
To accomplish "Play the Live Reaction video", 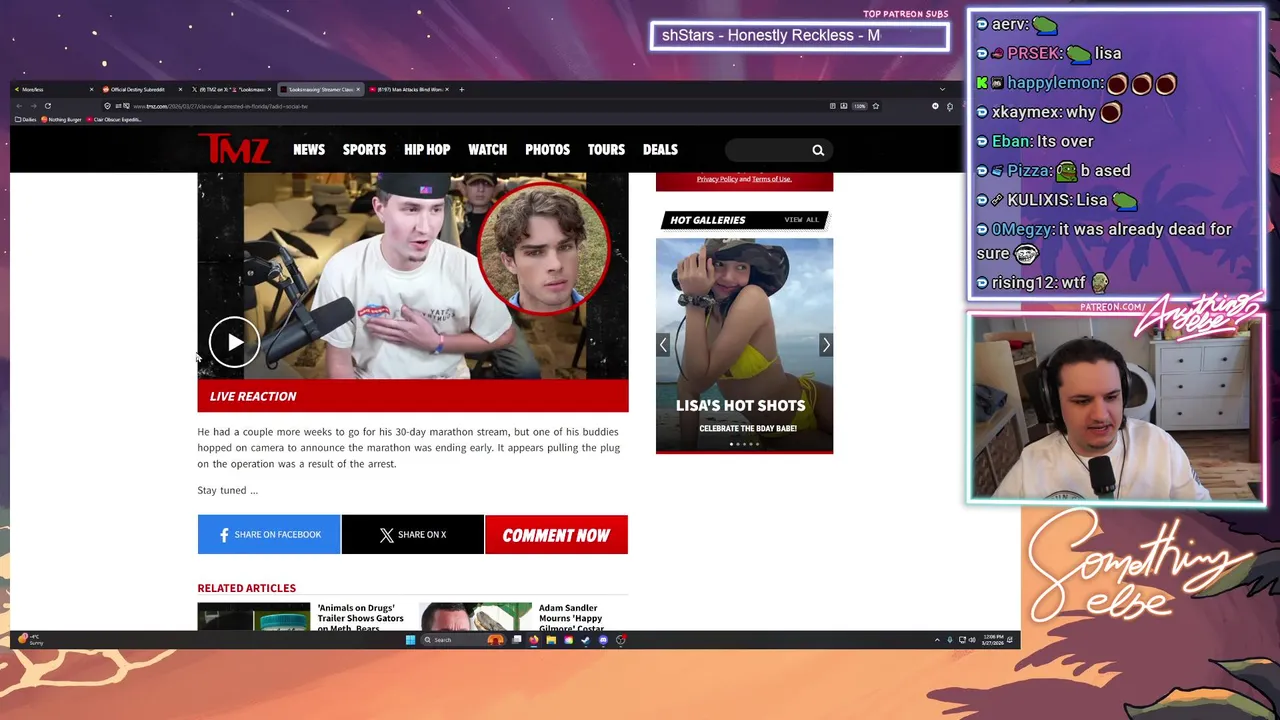I will tap(234, 342).
